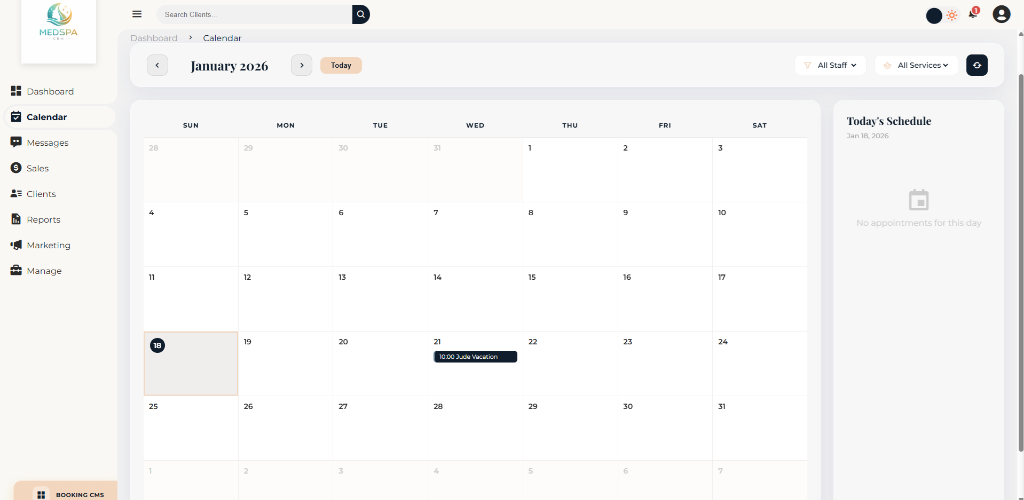Screen dimensions: 1024x500
Task: Select January 31 date cell
Action: pos(760,428)
